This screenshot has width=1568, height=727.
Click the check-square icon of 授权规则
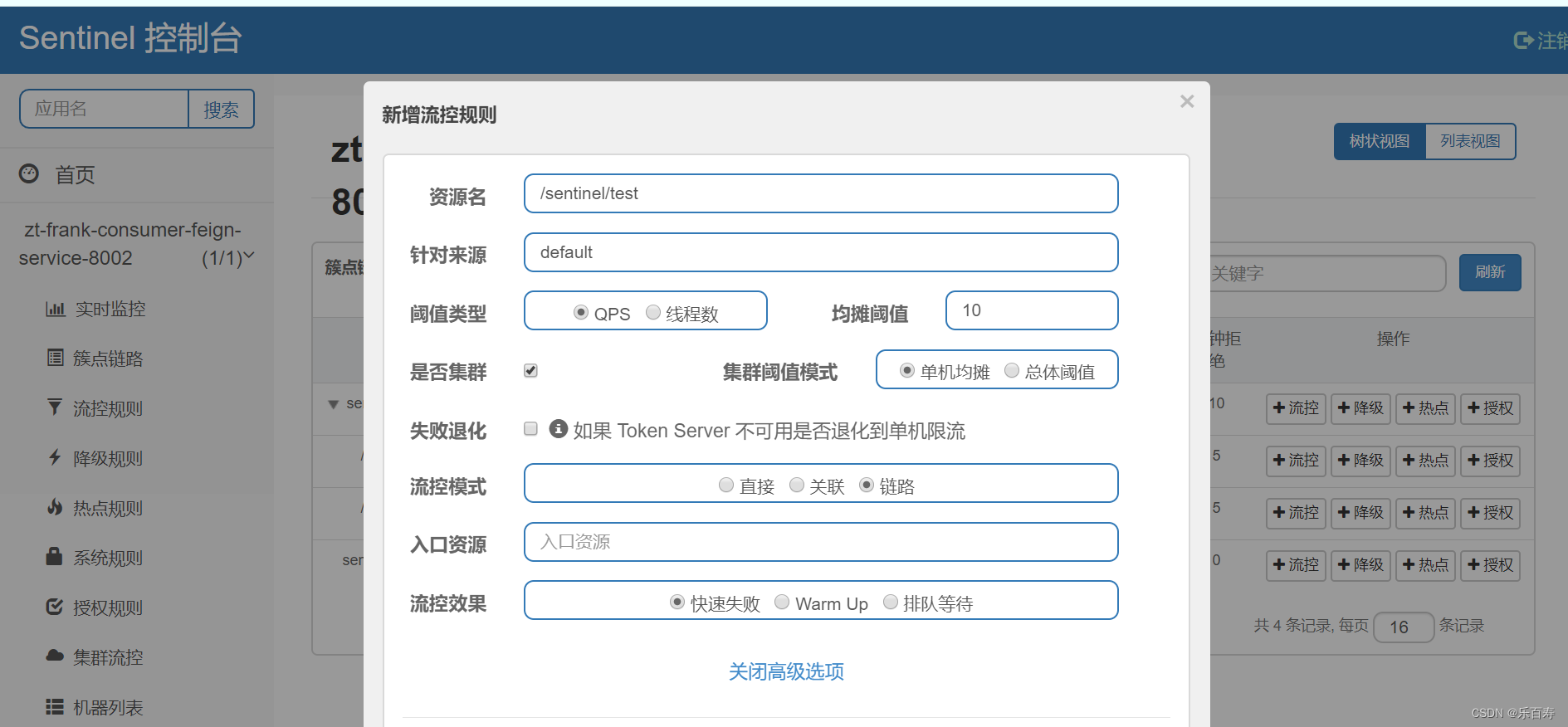tap(55, 607)
